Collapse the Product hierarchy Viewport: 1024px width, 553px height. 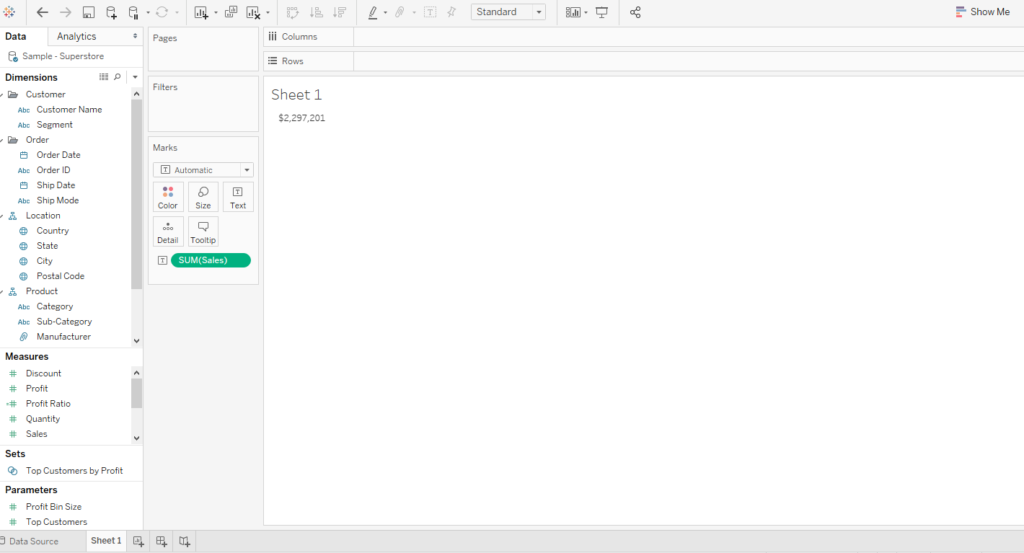3,292
